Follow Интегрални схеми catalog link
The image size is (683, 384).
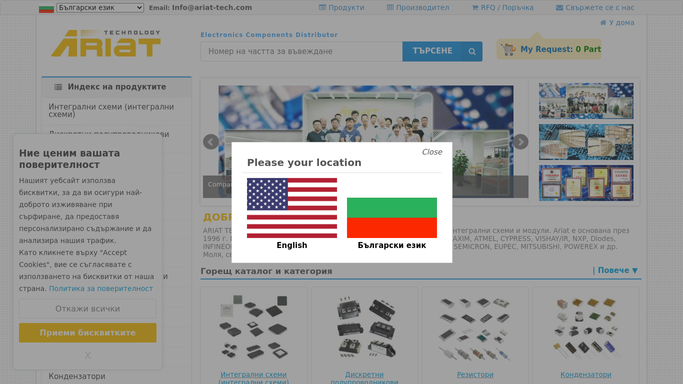(254, 377)
